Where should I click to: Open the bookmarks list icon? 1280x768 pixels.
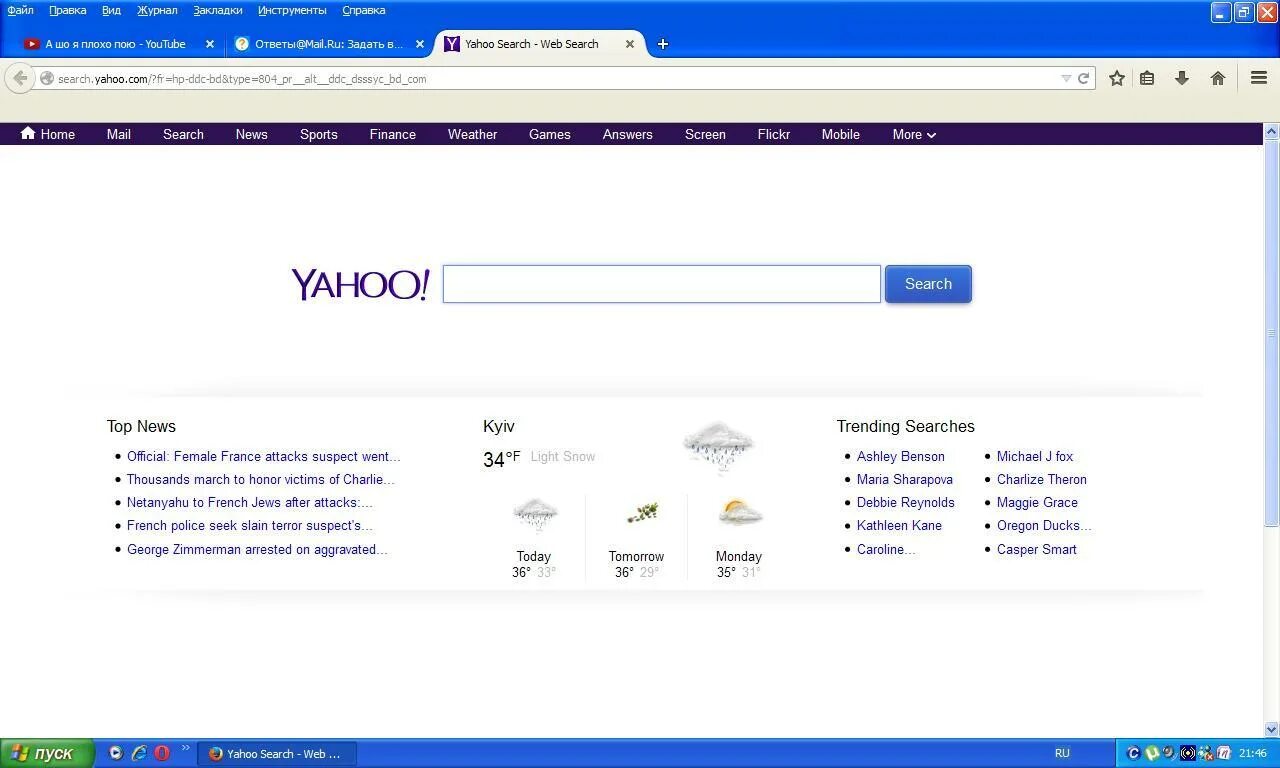point(1148,78)
